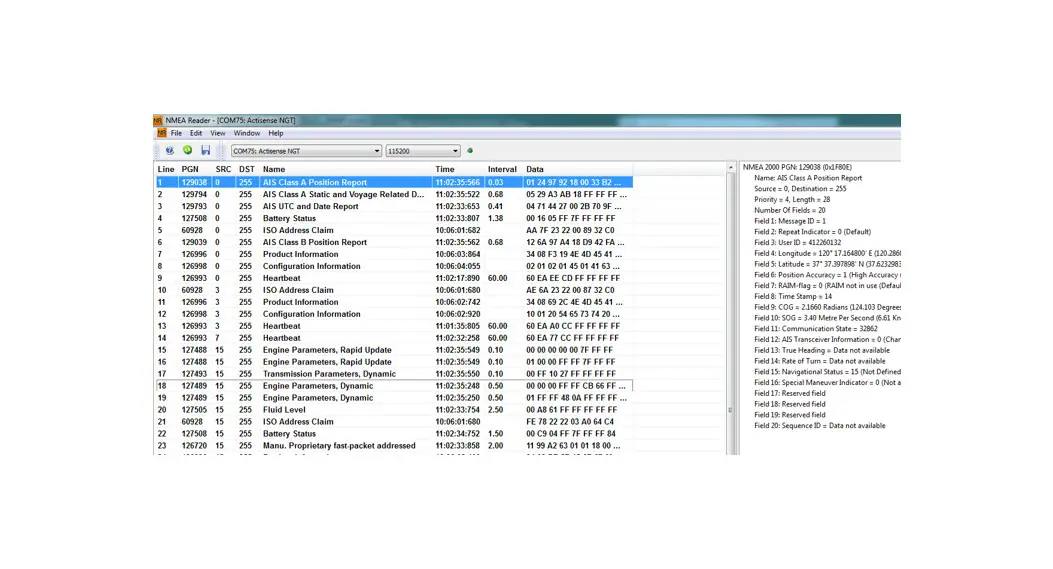Screen dimensions: 1053x569
Task: Select Configuration Information row on line 8
Action: click(394, 267)
